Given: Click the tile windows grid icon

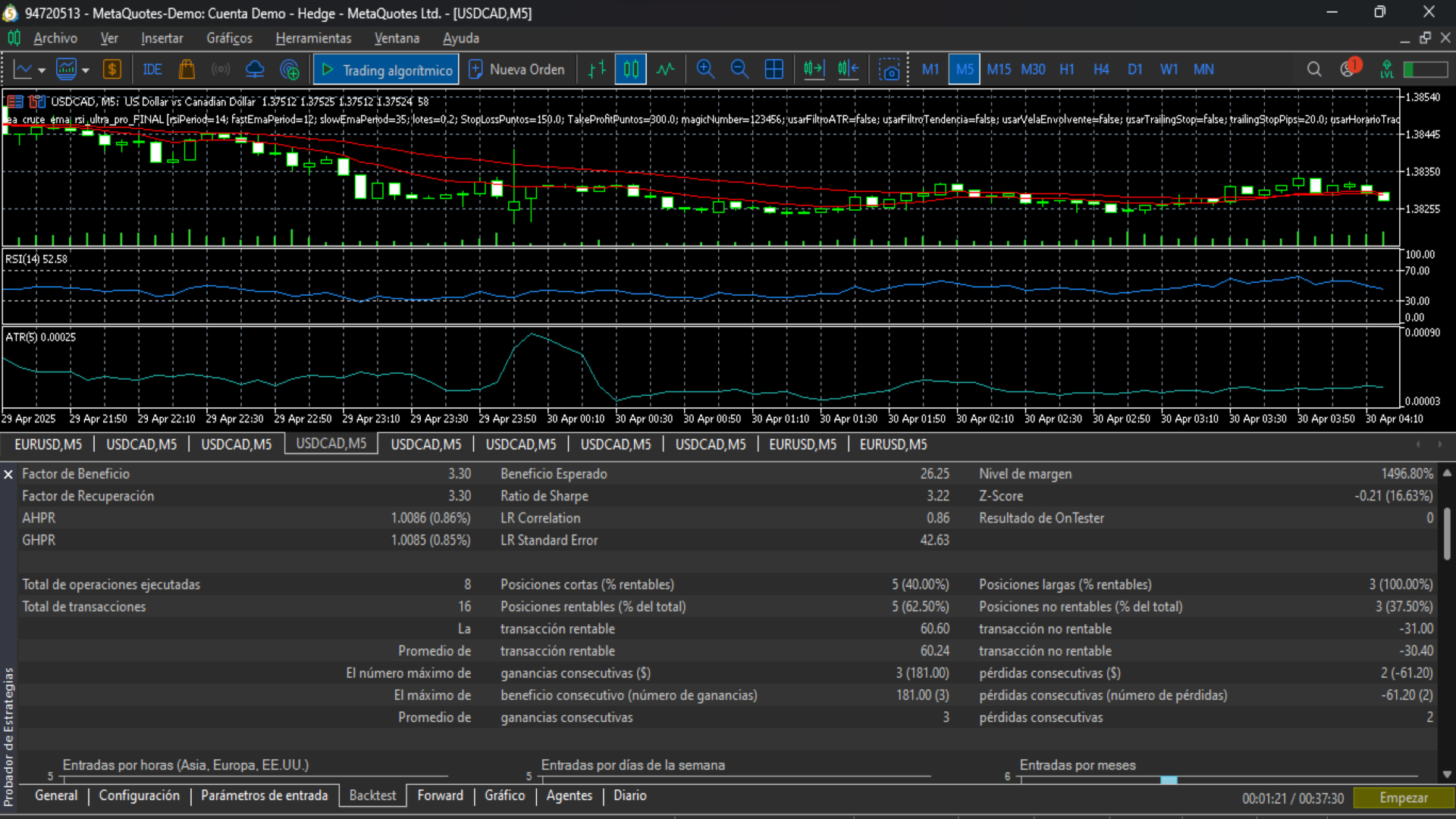Looking at the screenshot, I should (773, 70).
